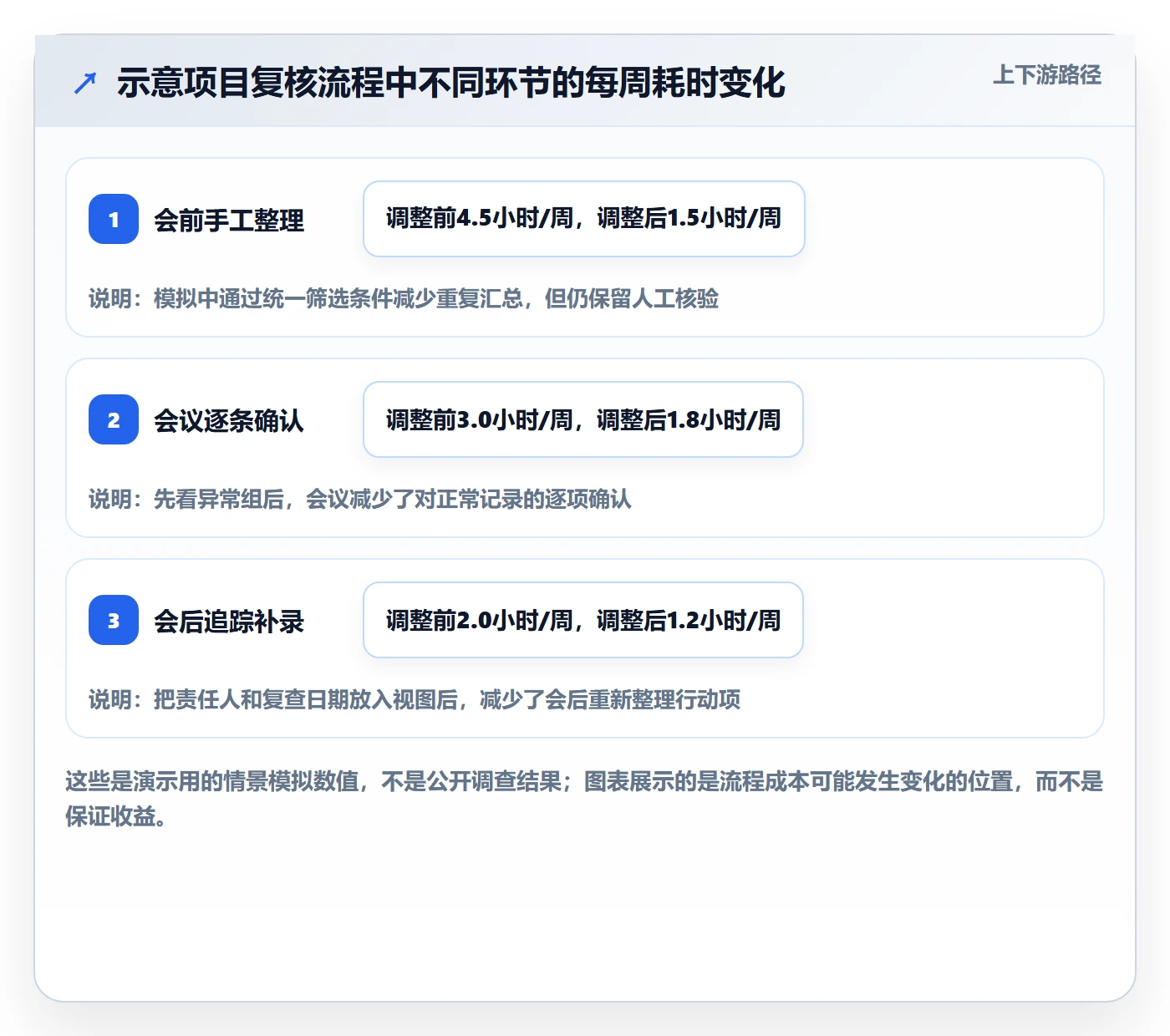This screenshot has height=1036, width=1170.
Task: Click the 会后追踪补录 step label
Action: click(229, 622)
